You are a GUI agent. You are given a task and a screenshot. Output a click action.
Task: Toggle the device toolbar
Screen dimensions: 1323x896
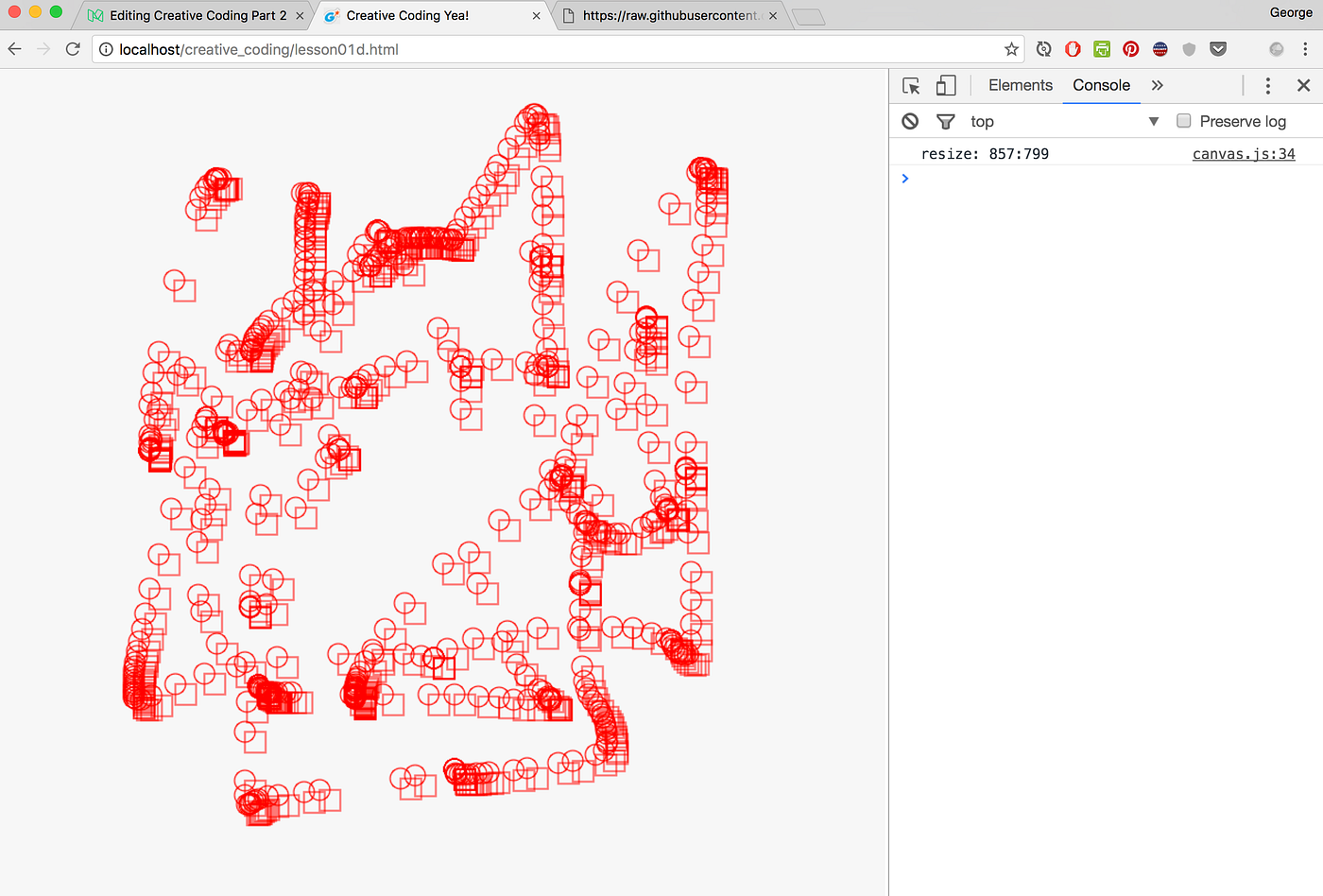(945, 85)
